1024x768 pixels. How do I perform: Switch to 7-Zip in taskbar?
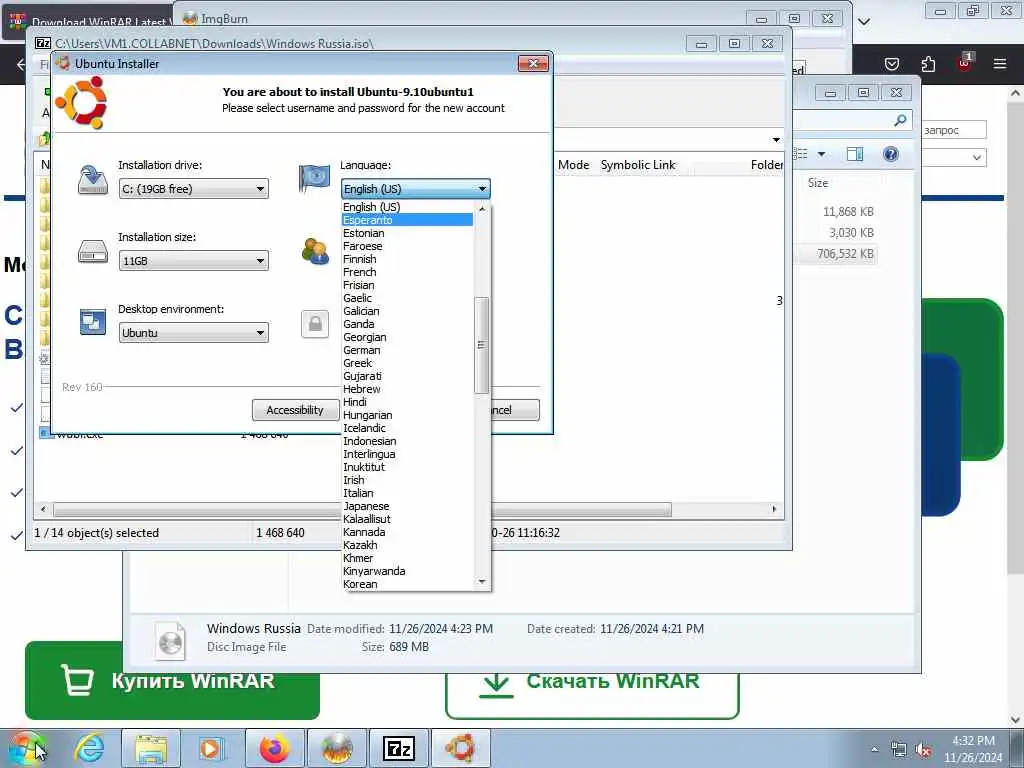[x=399, y=748]
